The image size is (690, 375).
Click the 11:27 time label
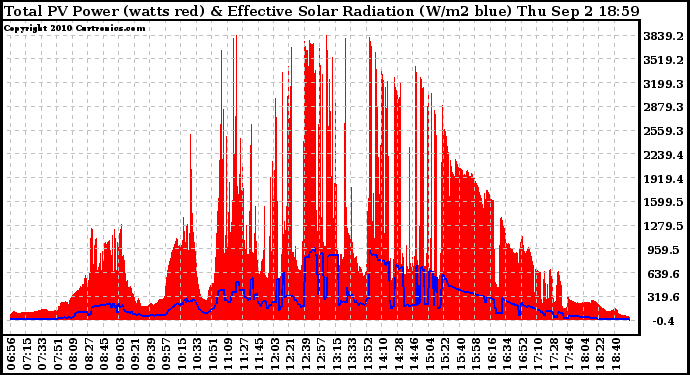tap(244, 354)
